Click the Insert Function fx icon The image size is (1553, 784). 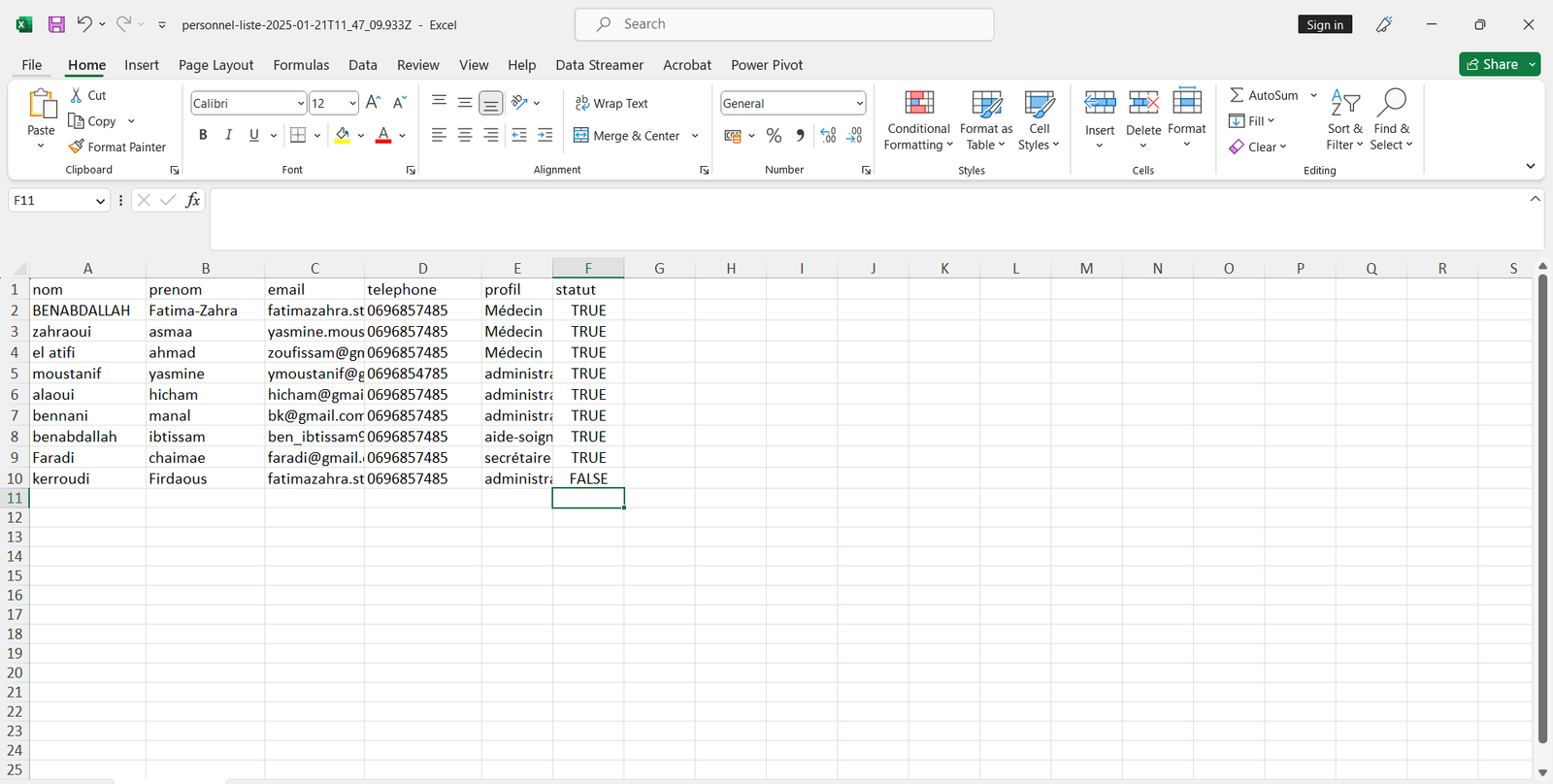(193, 200)
